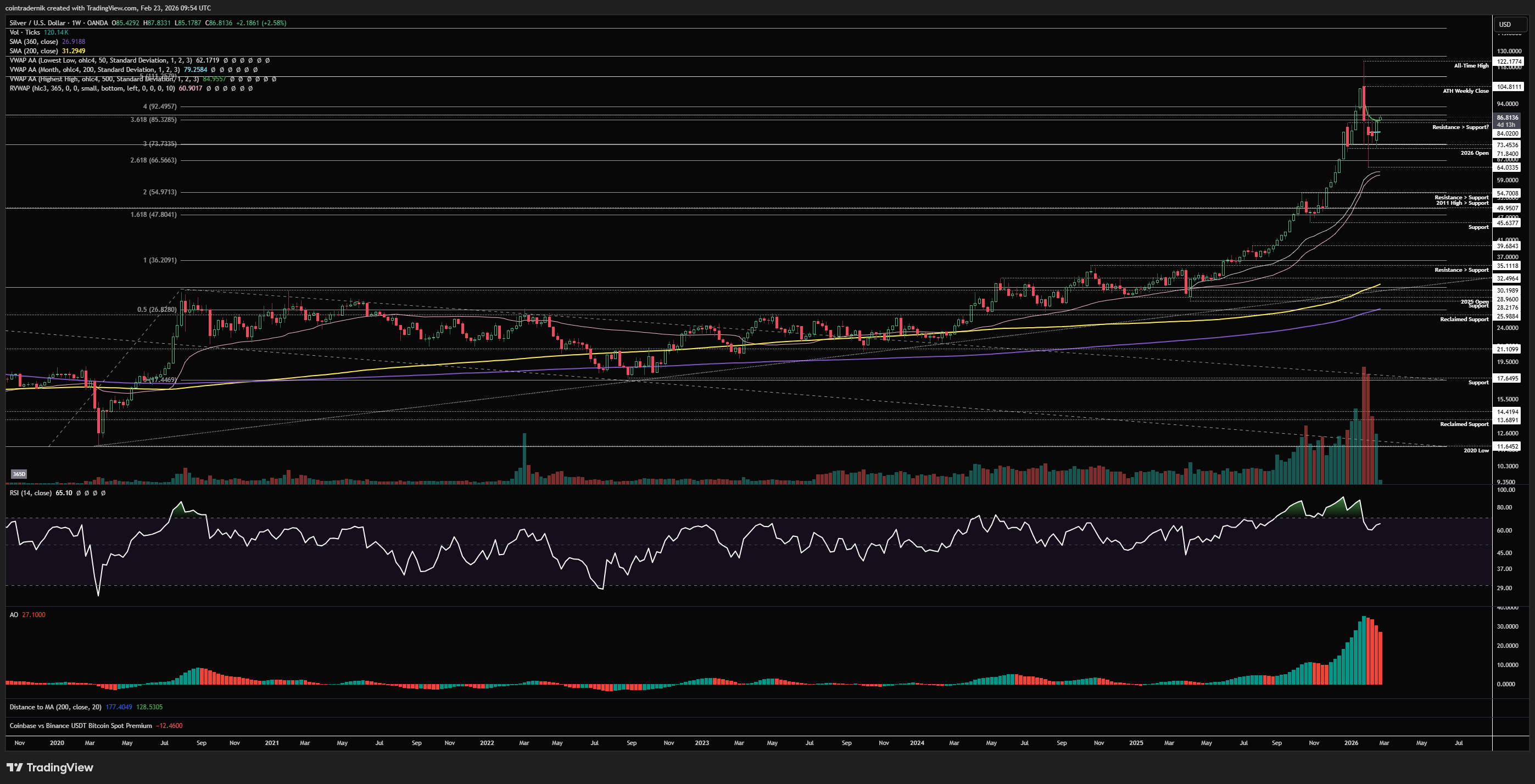The image size is (1535, 784).
Task: Click the VWAP AA Lowest Low legend
Action: 100,61
